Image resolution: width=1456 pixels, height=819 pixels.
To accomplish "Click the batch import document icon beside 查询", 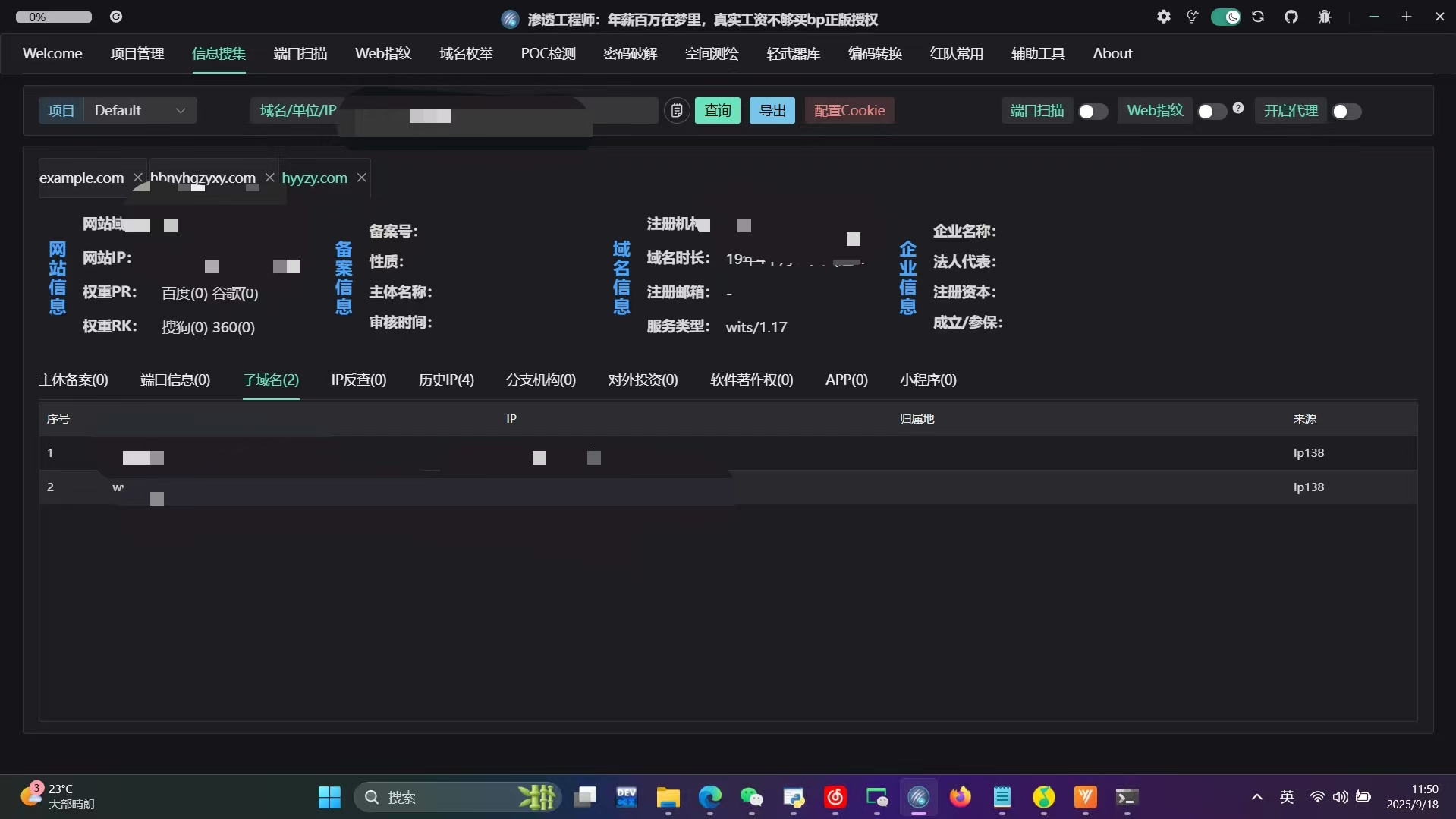I will click(676, 111).
